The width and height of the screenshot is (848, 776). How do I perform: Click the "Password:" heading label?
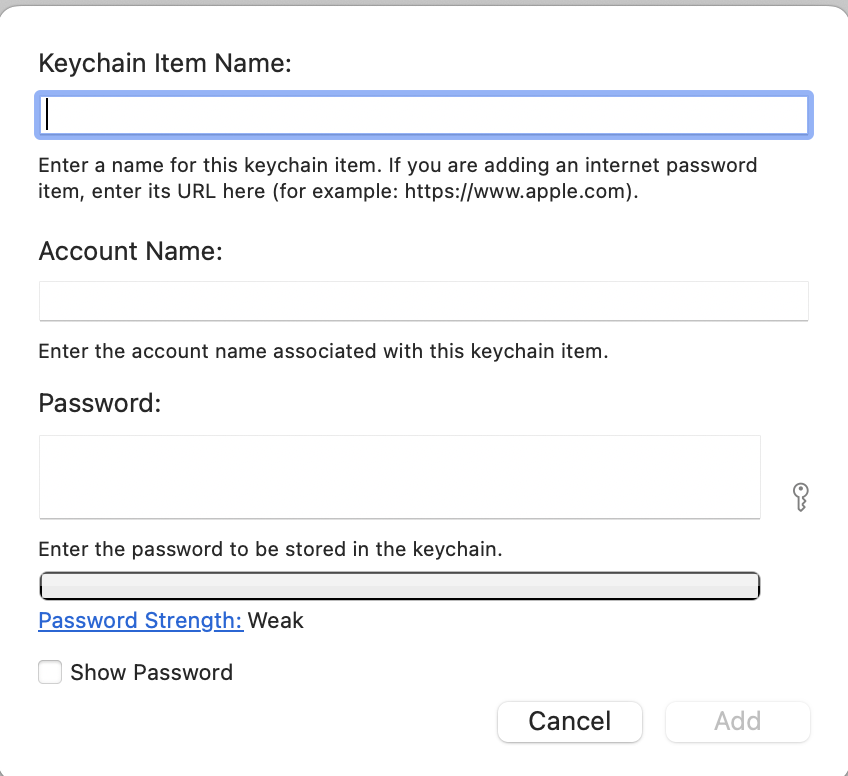(x=99, y=404)
